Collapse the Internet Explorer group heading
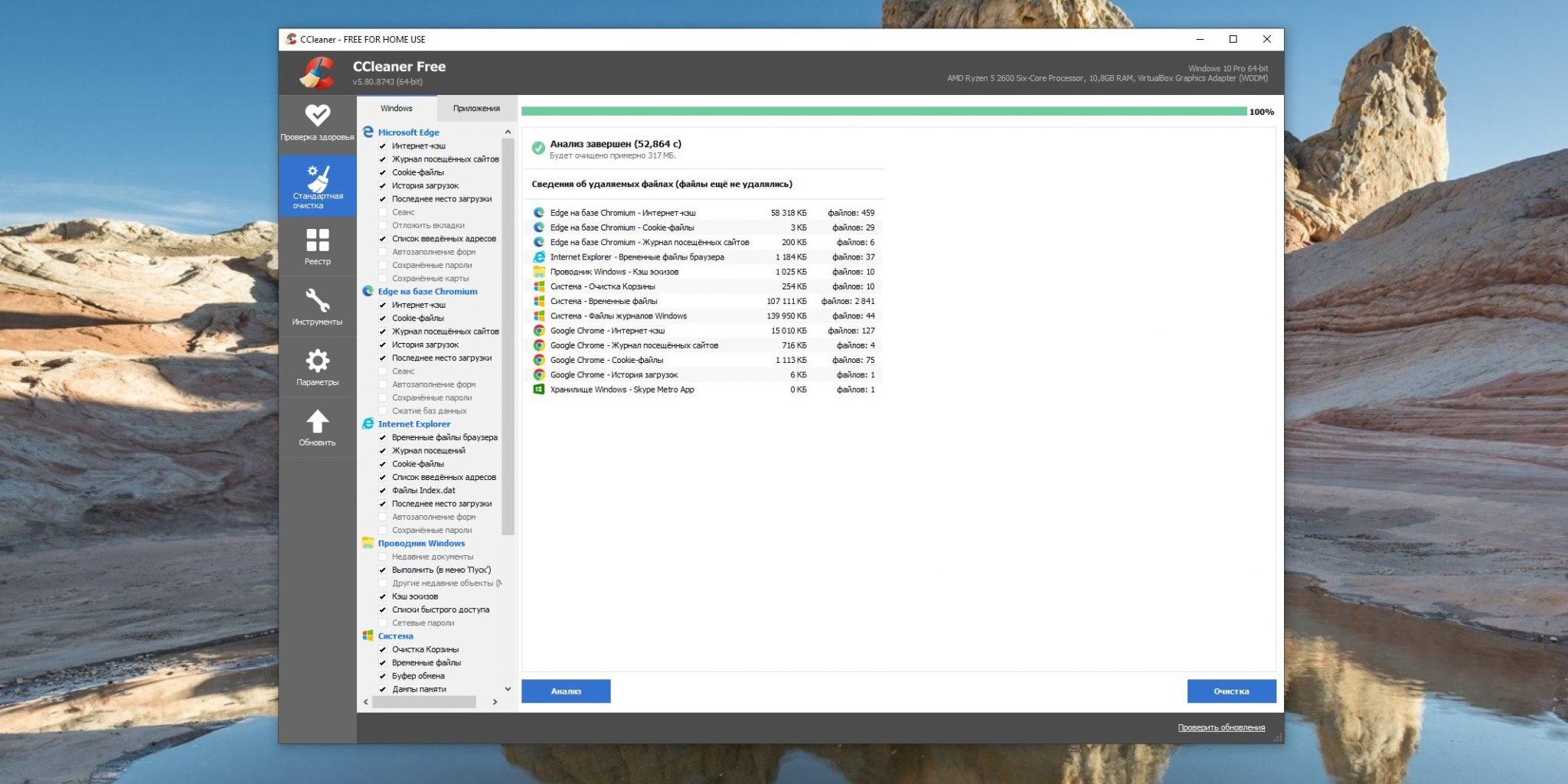Viewport: 1568px width, 784px height. 413,424
